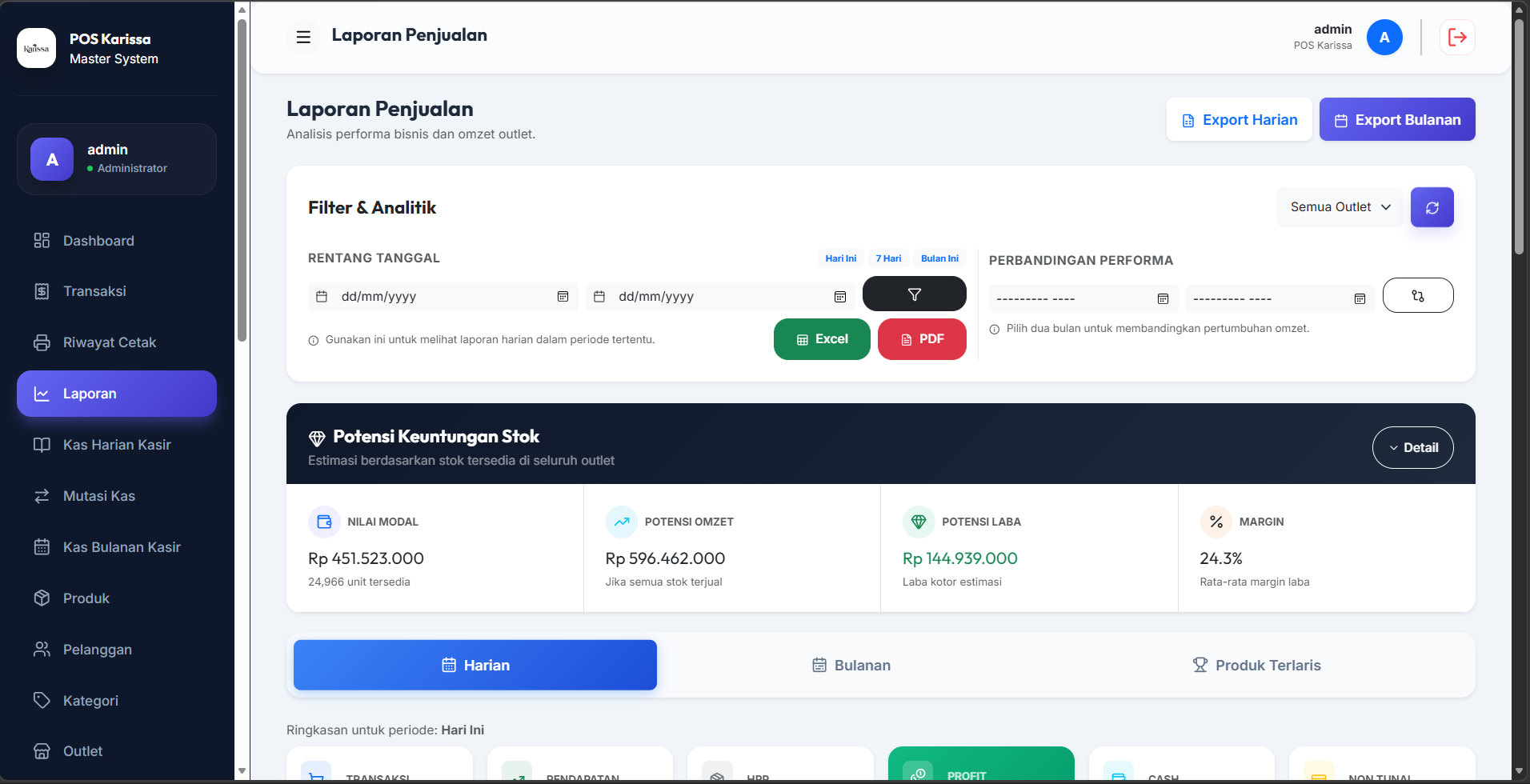Image resolution: width=1530 pixels, height=784 pixels.
Task: Open Mutasi Kas menu item
Action: [x=117, y=496]
